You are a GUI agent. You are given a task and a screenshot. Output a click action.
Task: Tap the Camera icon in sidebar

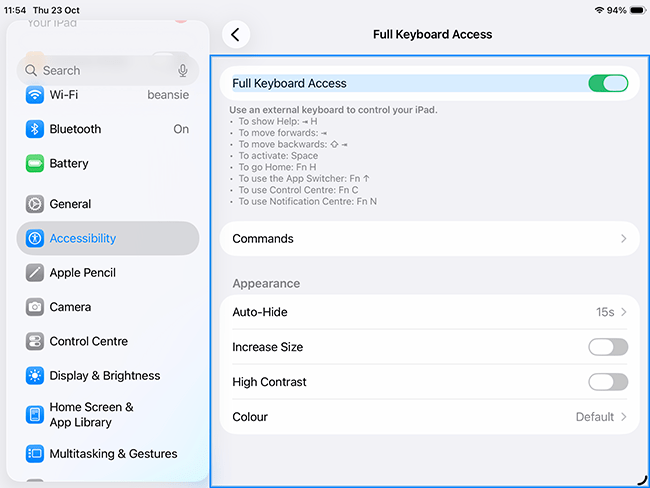(35, 307)
